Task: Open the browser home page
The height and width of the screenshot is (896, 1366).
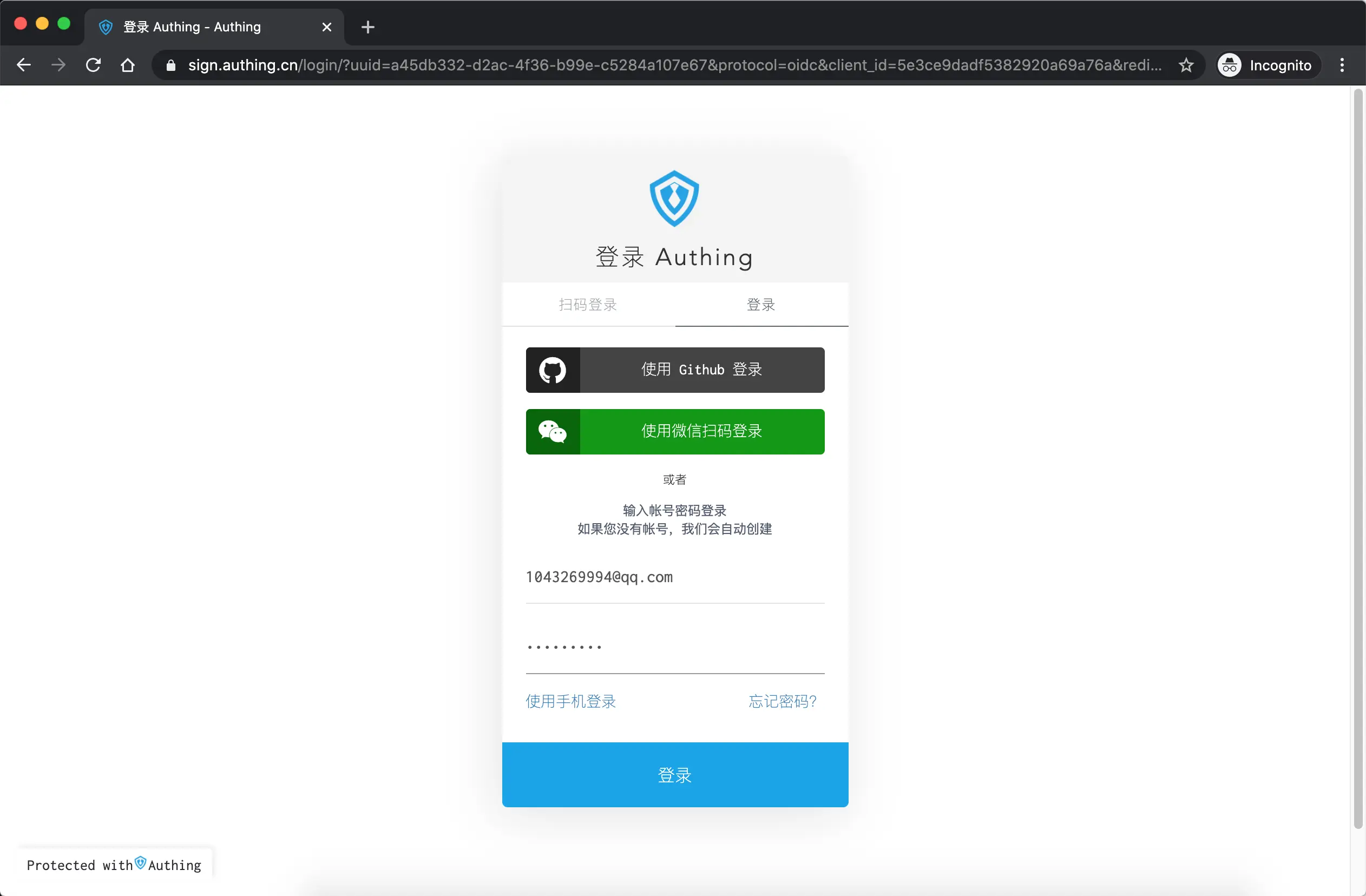Action: [127, 65]
